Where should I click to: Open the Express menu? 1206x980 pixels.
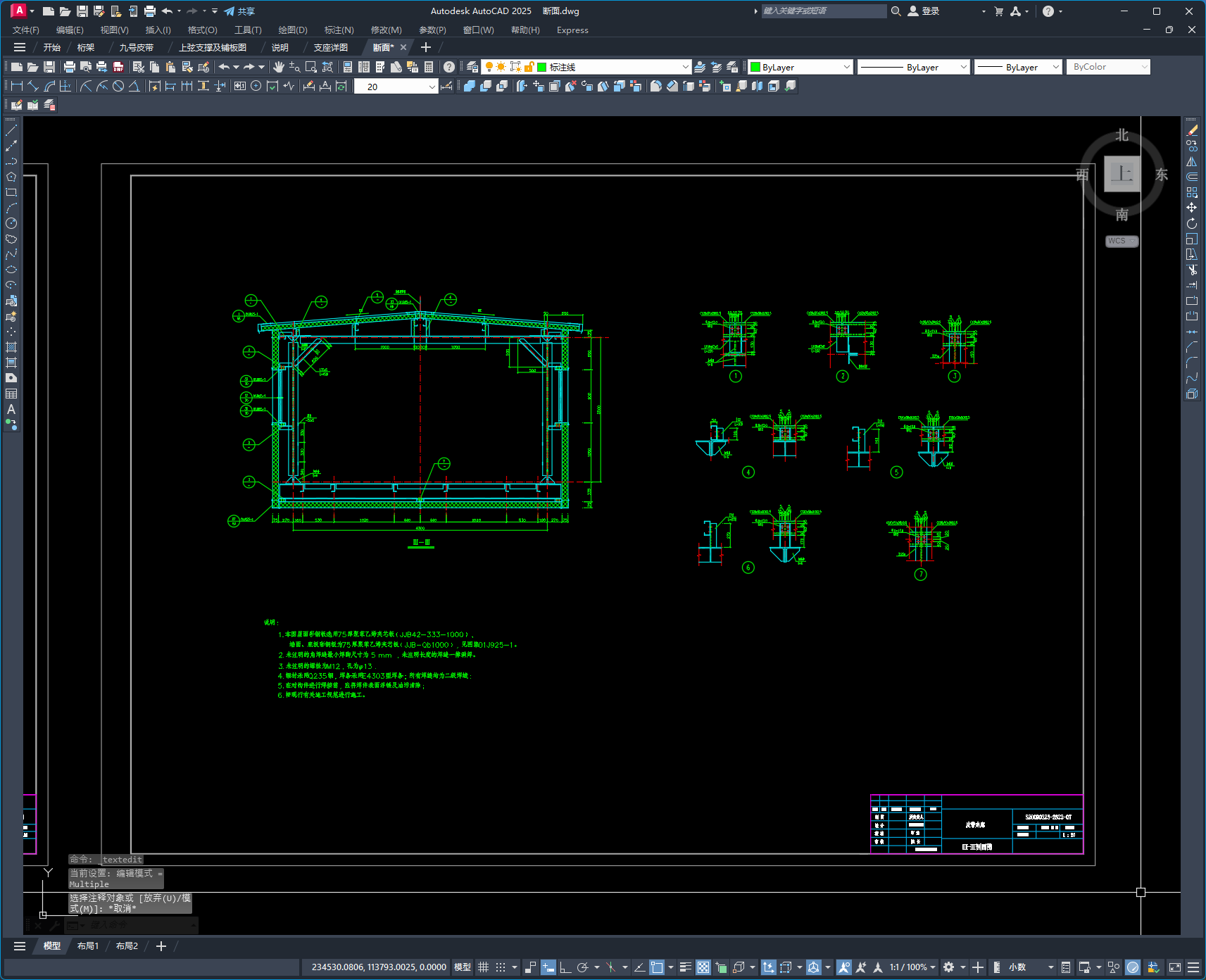(x=572, y=30)
